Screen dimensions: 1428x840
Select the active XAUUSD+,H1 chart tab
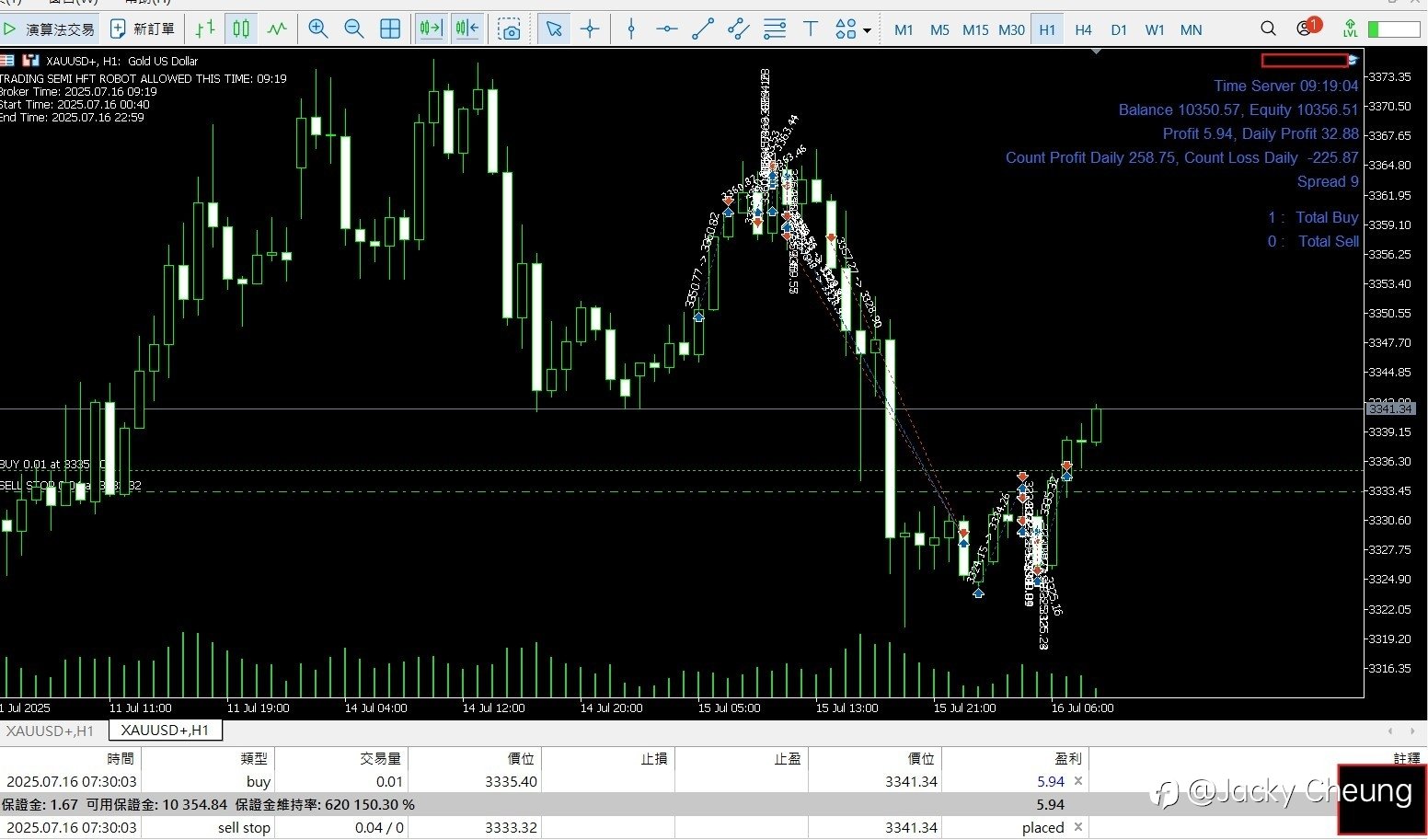point(165,731)
